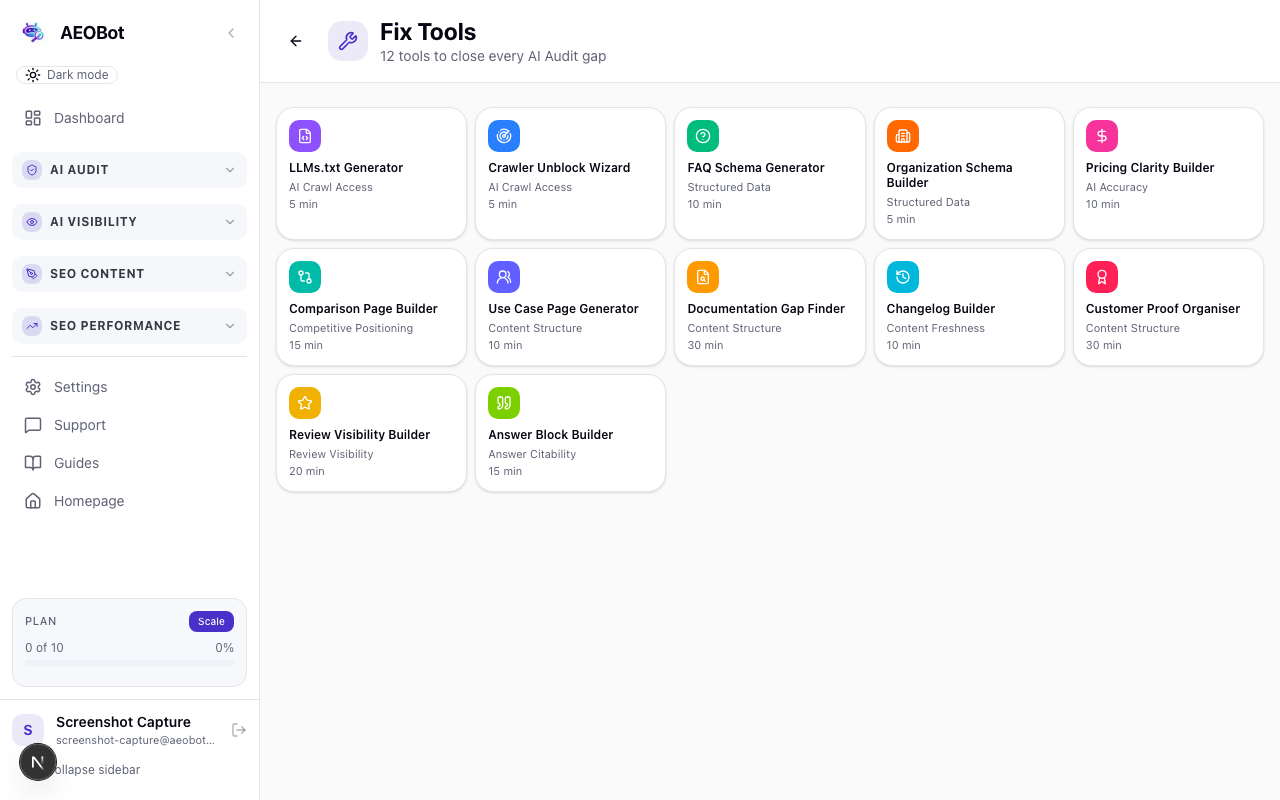Click the Customer Proof Organiser red badge icon
Viewport: 1280px width, 800px height.
[1102, 277]
